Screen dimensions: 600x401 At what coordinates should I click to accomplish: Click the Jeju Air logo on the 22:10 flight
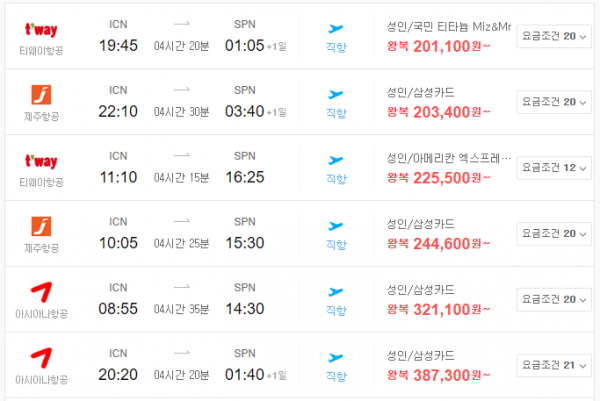point(41,95)
